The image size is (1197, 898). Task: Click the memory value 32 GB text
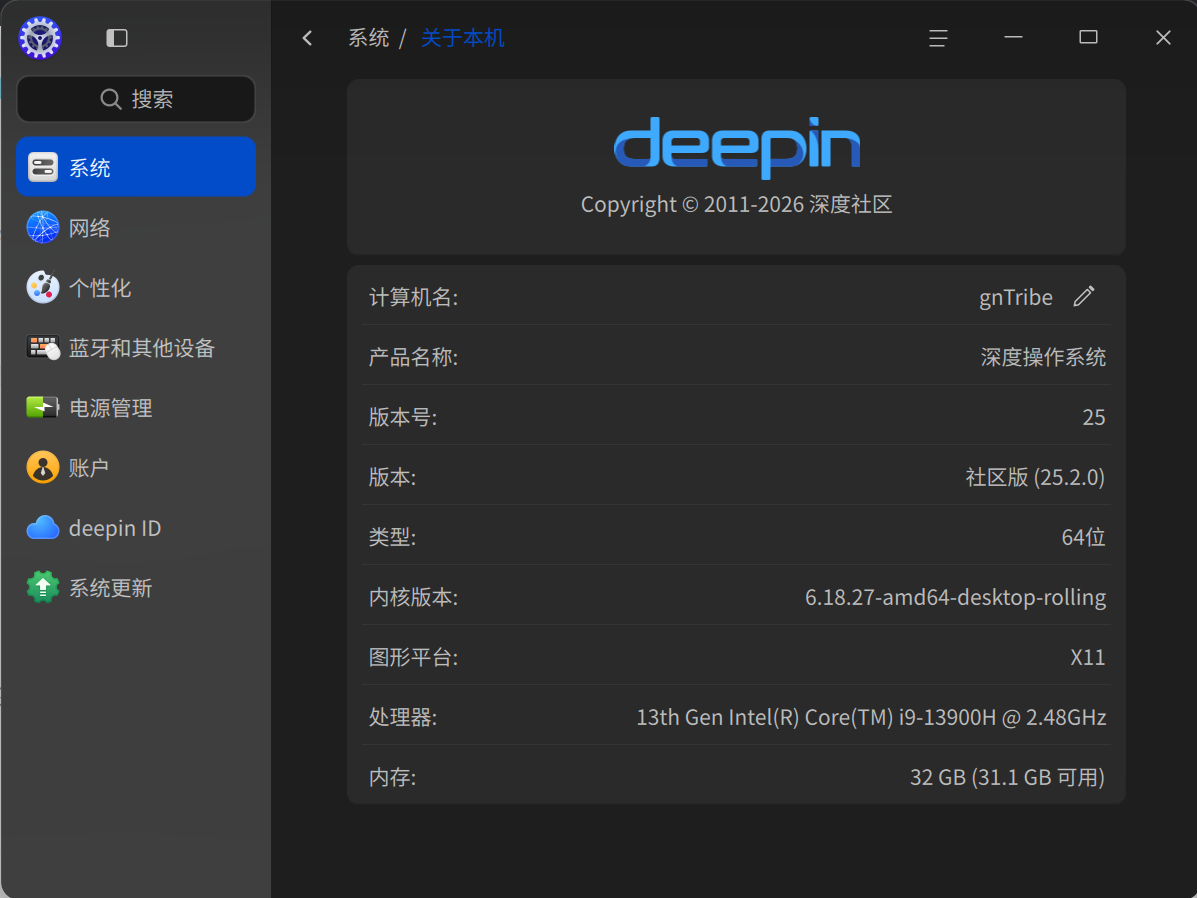click(x=1007, y=777)
